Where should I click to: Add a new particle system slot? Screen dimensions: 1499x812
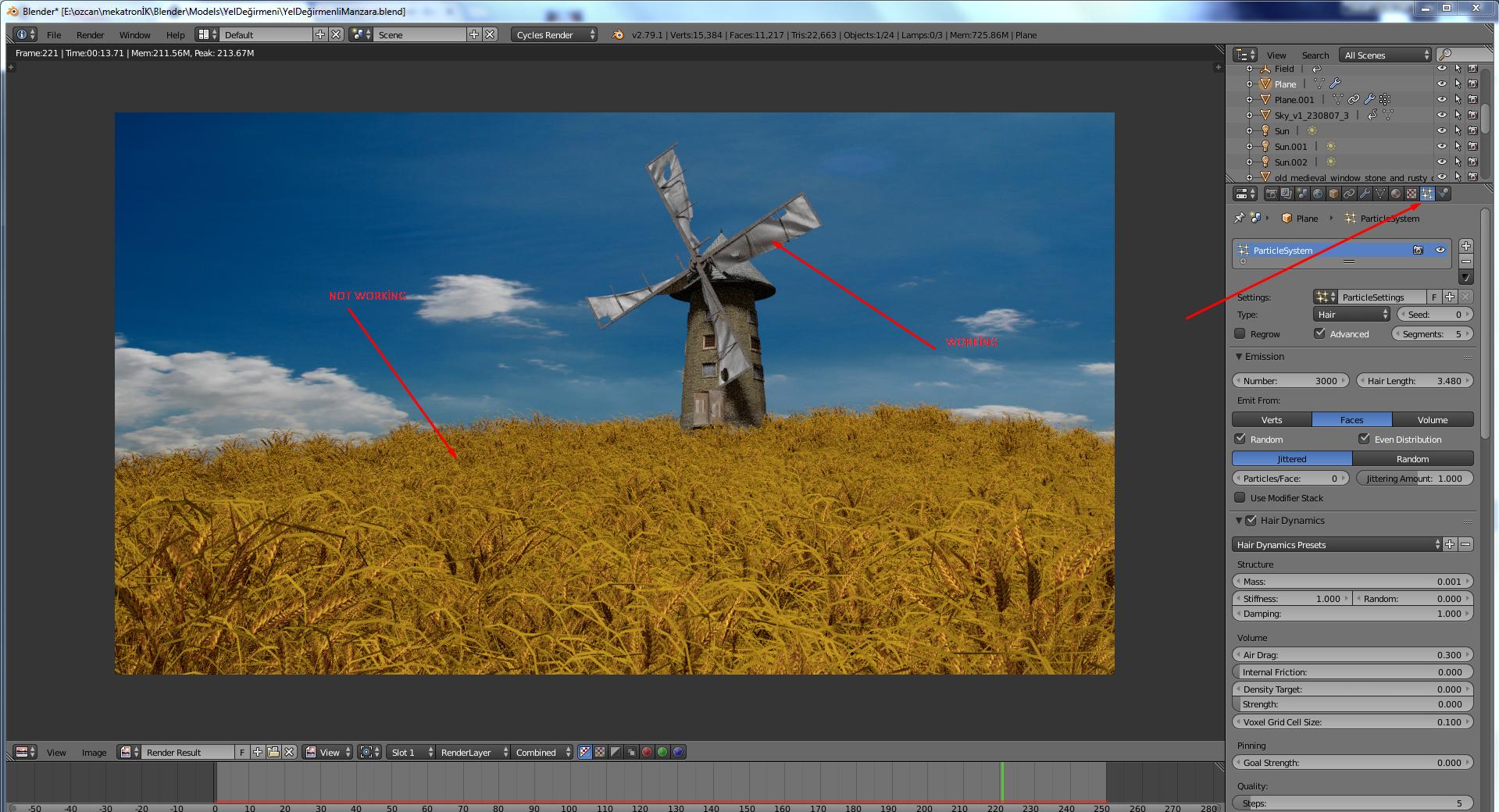(1466, 246)
